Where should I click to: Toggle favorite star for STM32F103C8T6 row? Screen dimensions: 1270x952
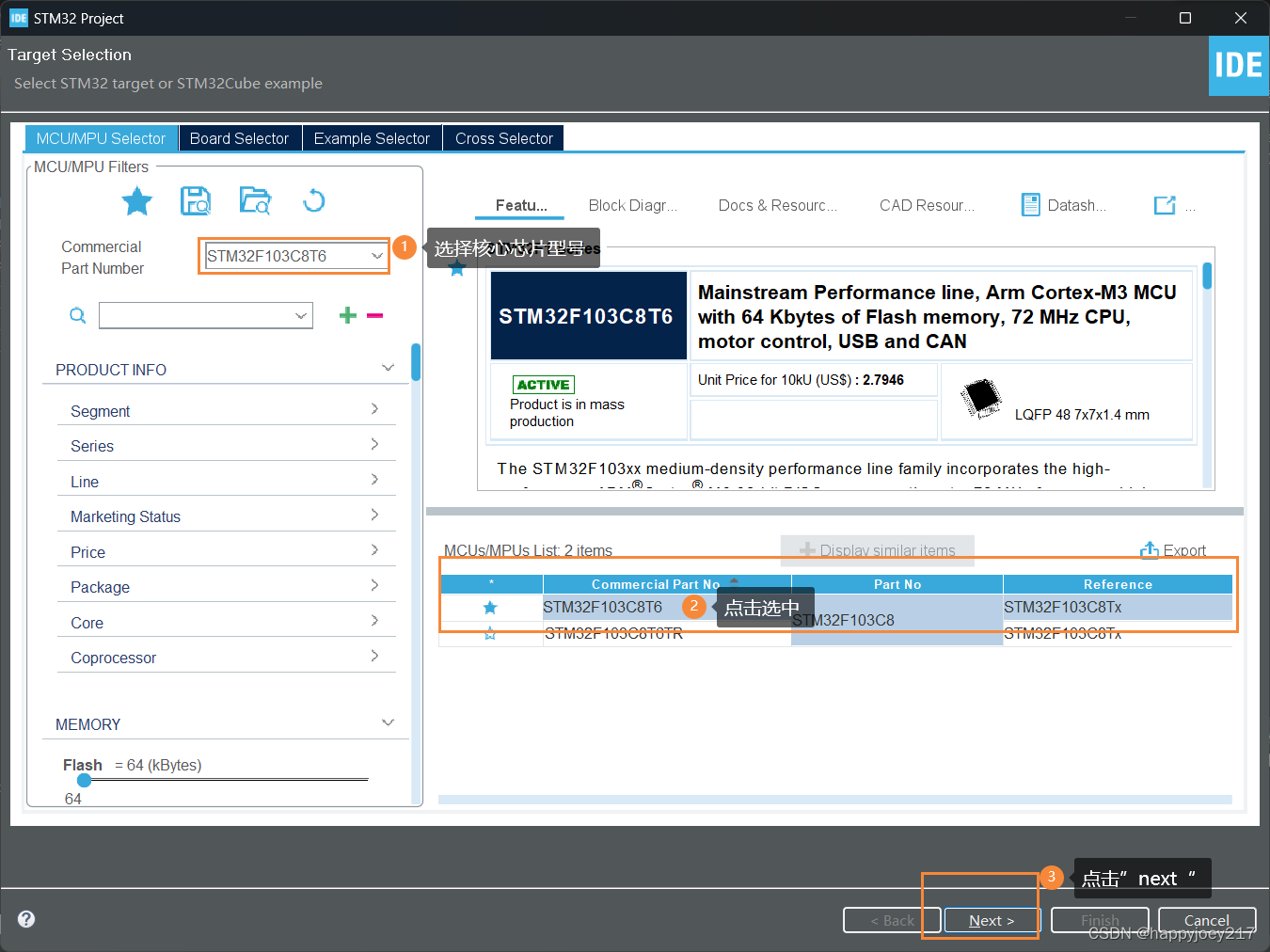490,608
